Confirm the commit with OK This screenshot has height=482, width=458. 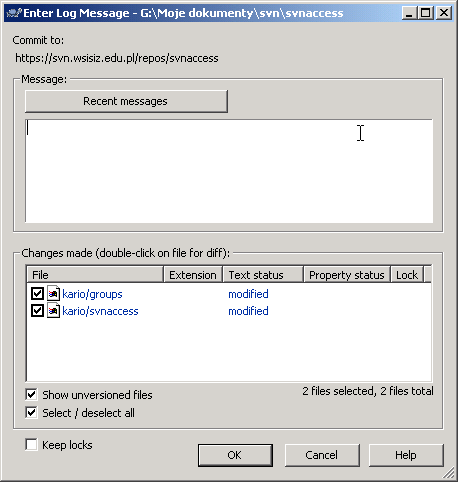pos(235,455)
